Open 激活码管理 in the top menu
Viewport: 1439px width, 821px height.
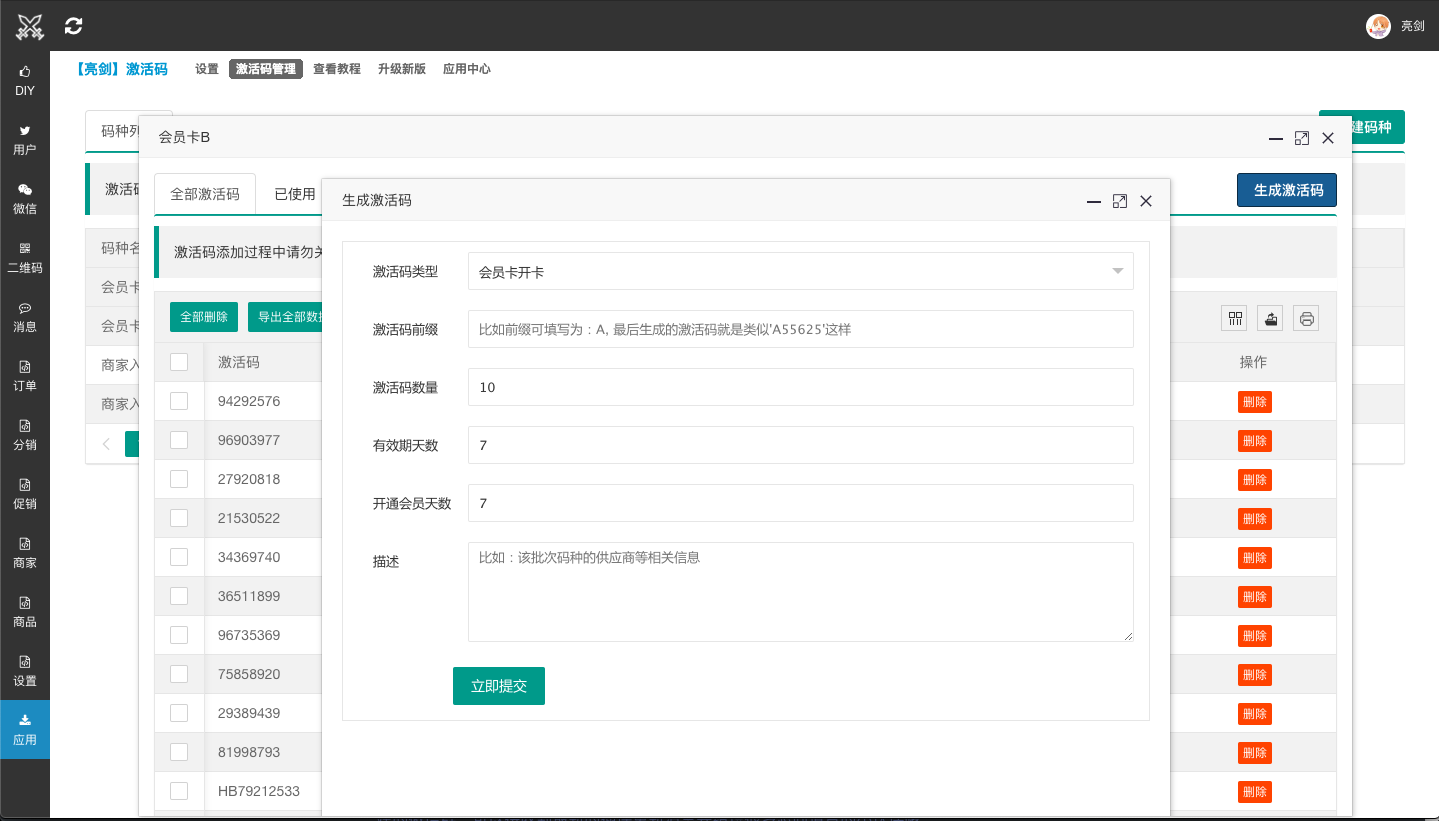tap(266, 69)
